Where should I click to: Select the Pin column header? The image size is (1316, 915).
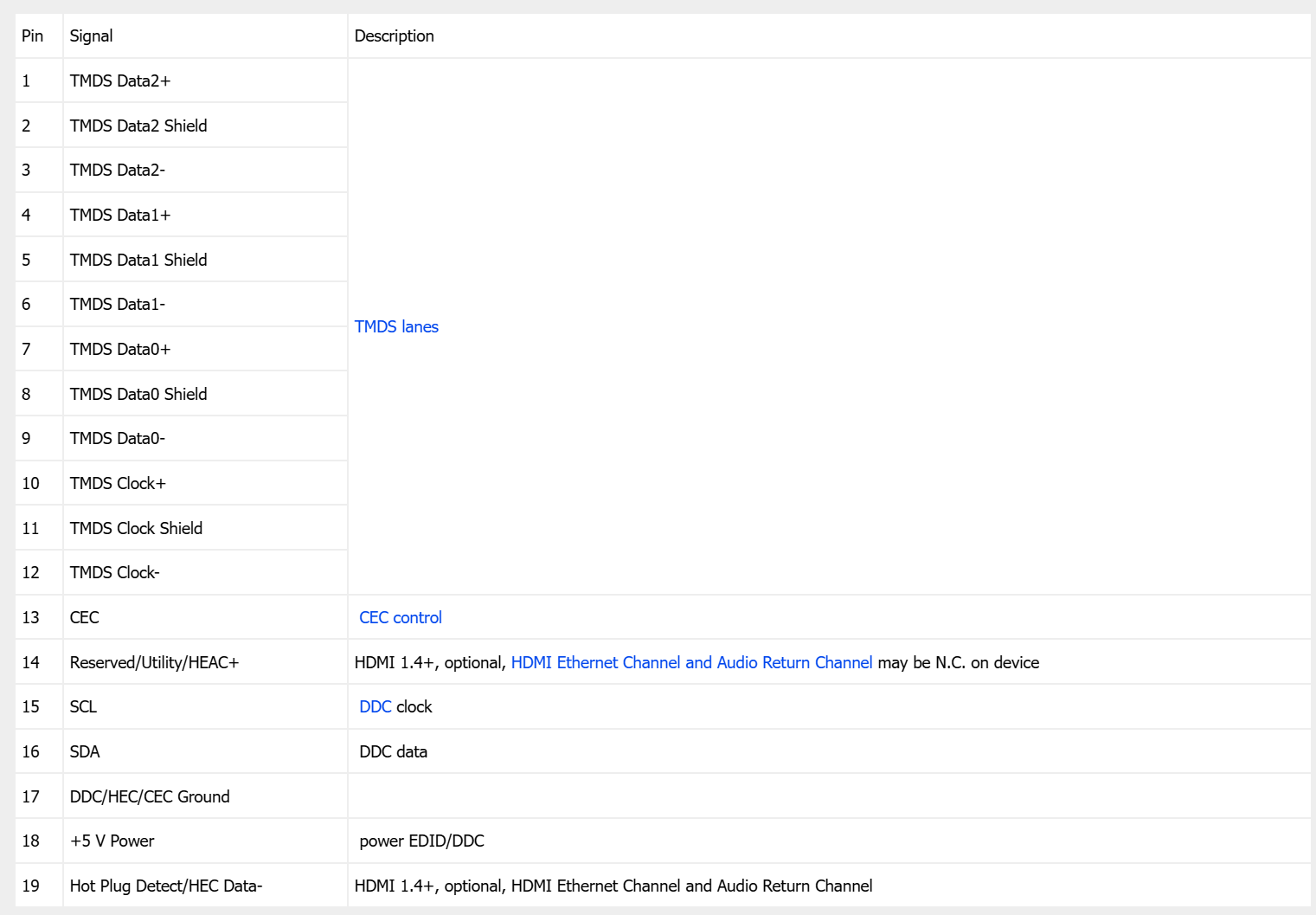(33, 35)
